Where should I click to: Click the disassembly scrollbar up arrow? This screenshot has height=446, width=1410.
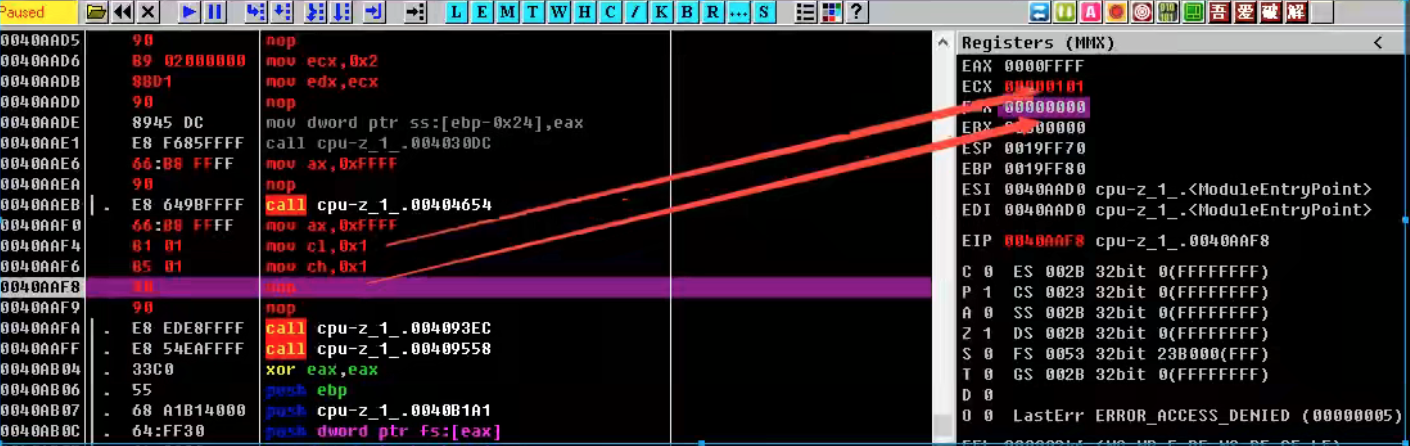tap(942, 43)
